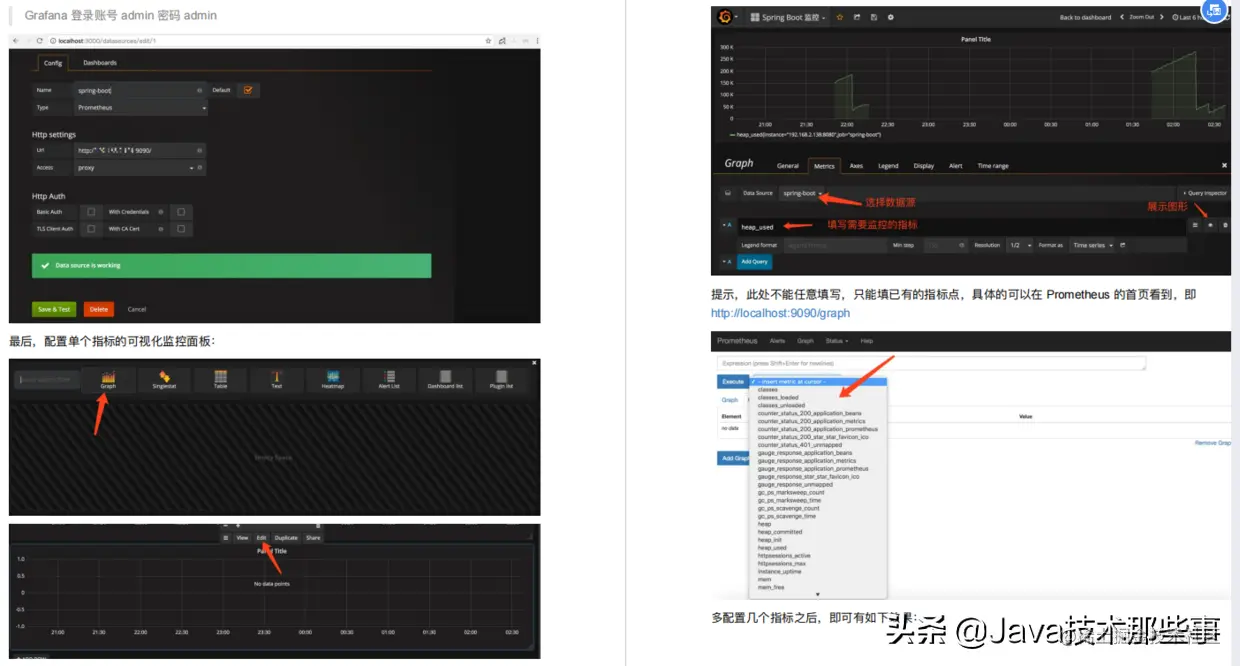1240x666 pixels.
Task: Open the Resolution 1/2 dropdown
Action: click(1019, 245)
